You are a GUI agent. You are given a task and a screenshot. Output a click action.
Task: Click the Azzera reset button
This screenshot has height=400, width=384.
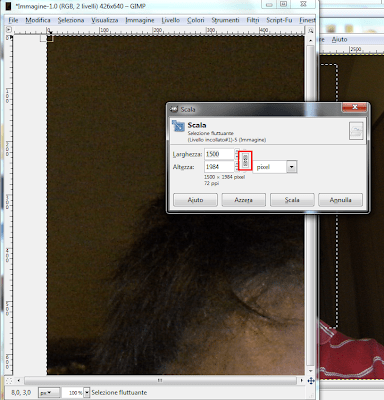pyautogui.click(x=243, y=200)
